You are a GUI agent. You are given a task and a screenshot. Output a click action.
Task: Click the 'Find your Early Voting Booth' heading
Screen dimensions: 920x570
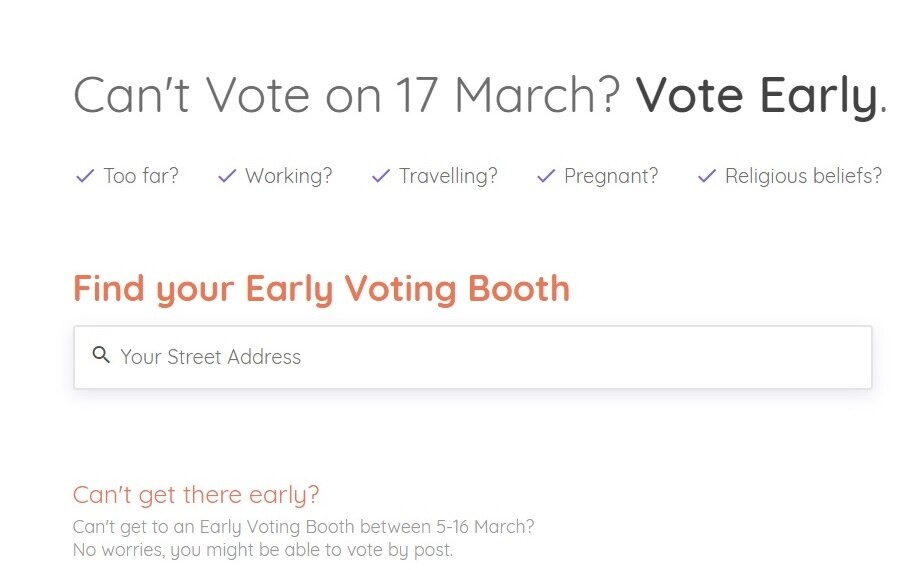pos(321,289)
